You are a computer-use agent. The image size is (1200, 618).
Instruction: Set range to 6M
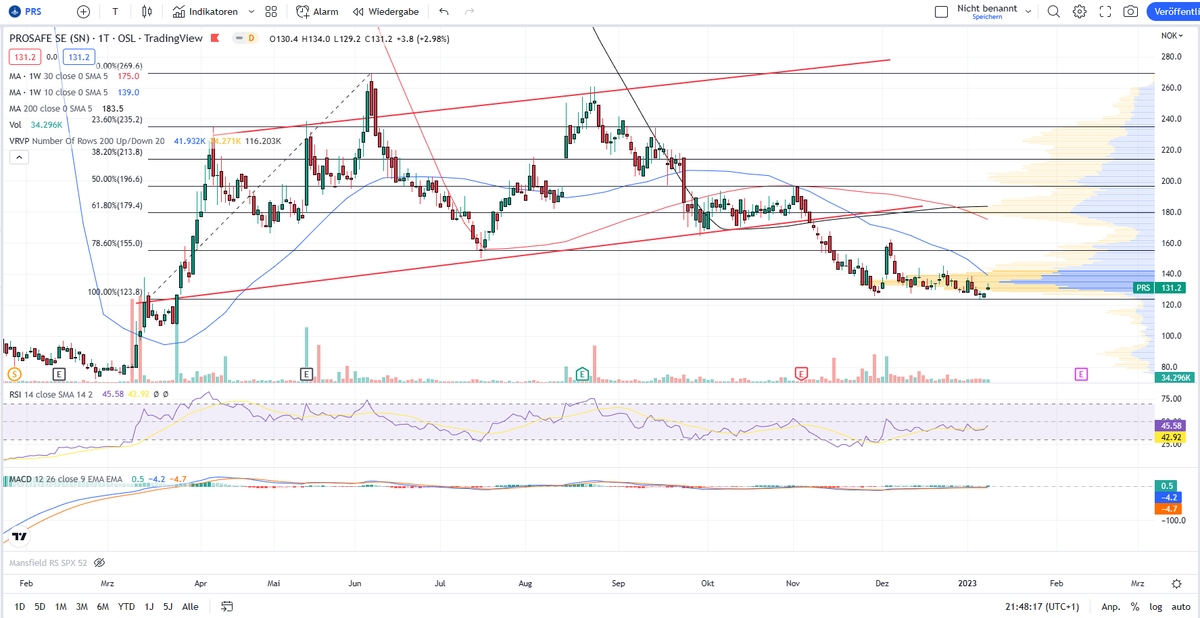103,606
